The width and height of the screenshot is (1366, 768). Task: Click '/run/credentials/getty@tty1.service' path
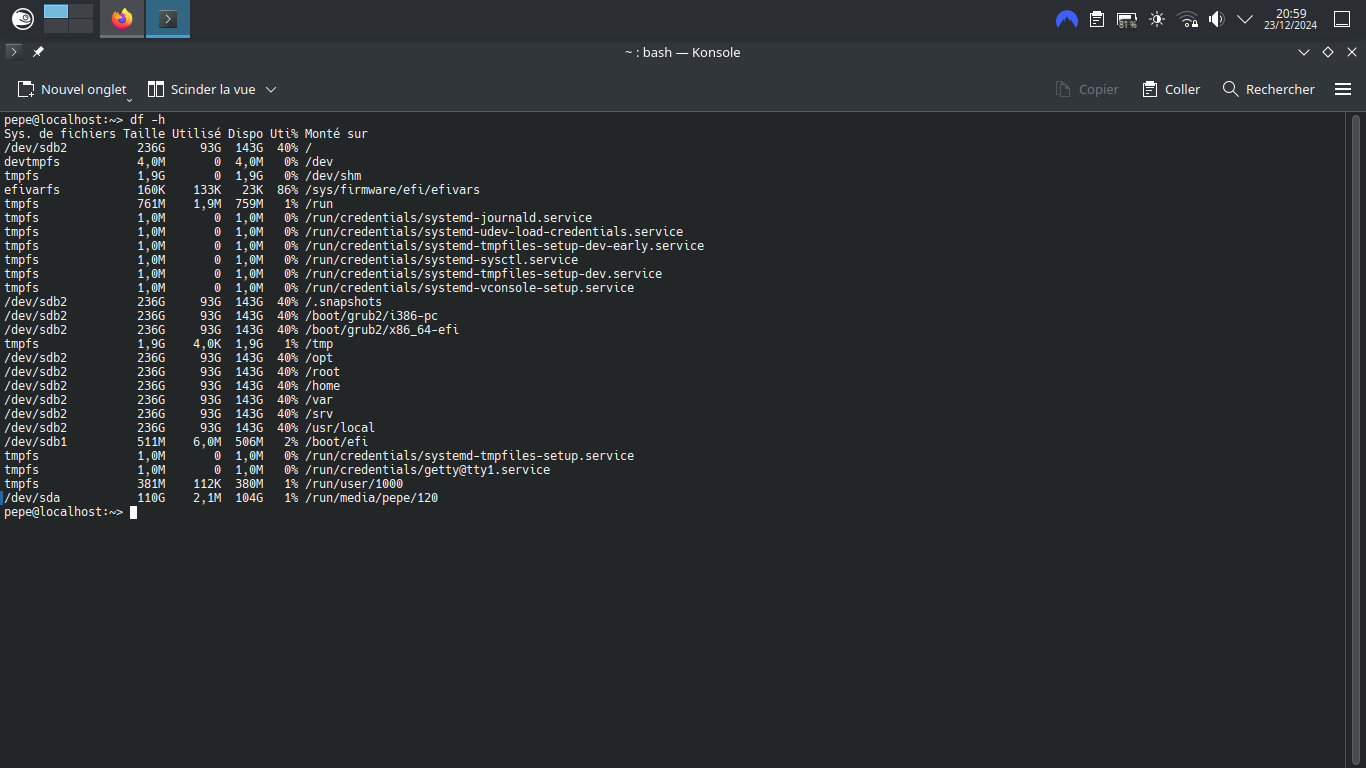(427, 470)
